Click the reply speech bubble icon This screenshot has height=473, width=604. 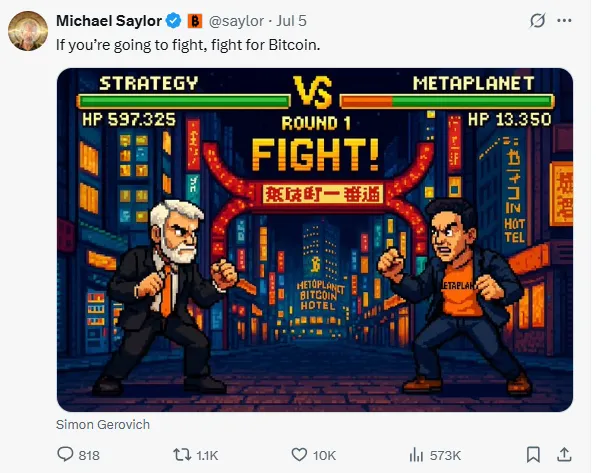click(x=66, y=454)
